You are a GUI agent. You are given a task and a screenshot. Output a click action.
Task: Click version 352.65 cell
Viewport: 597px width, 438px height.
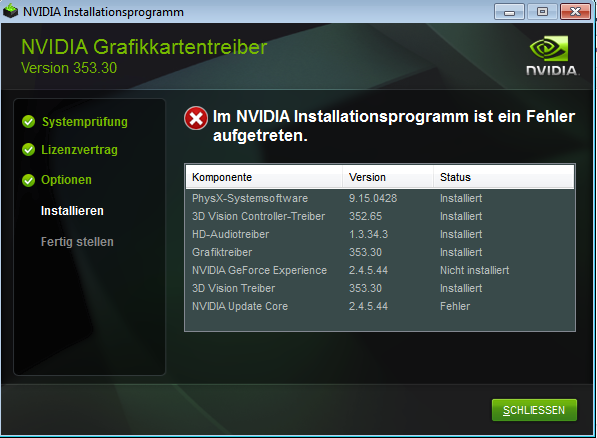point(365,216)
